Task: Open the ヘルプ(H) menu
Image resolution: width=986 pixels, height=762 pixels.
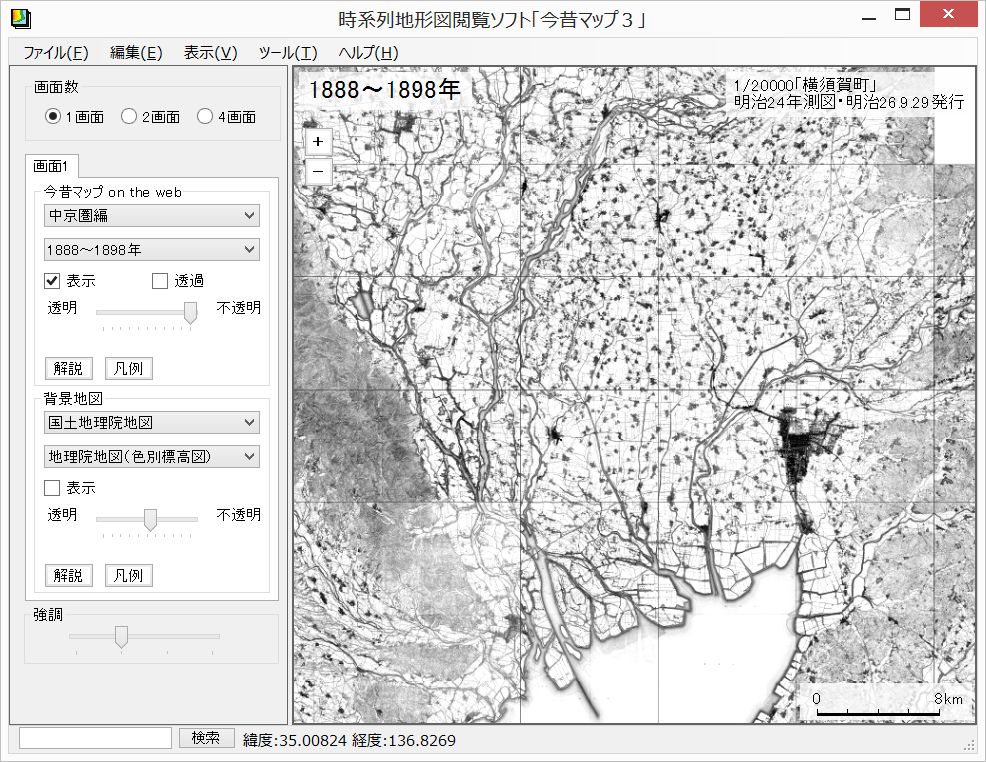Action: pyautogui.click(x=368, y=53)
